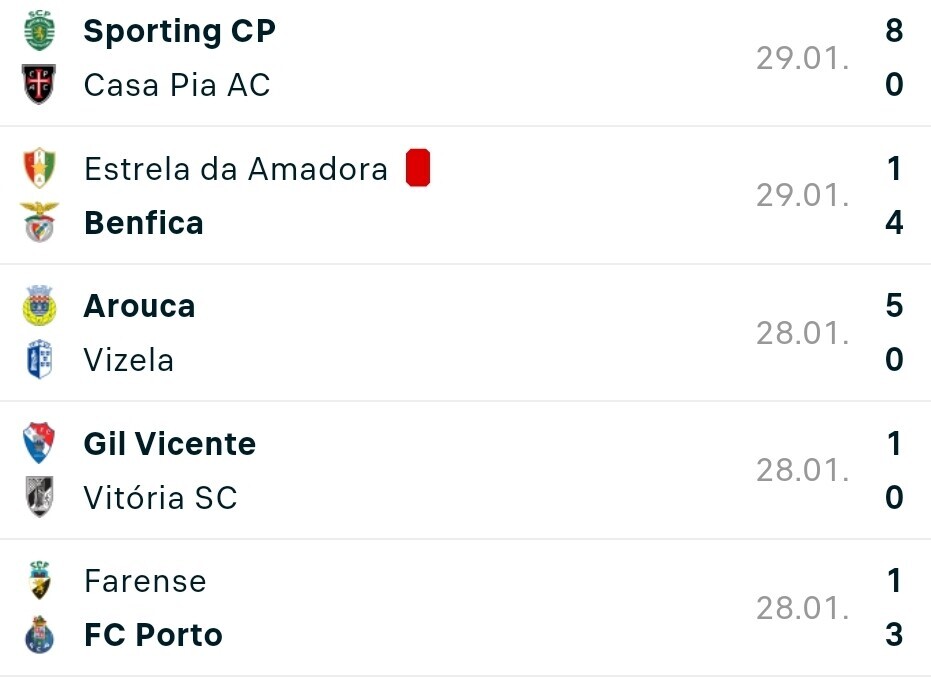Click the Gil Vicente crest

pos(39,444)
